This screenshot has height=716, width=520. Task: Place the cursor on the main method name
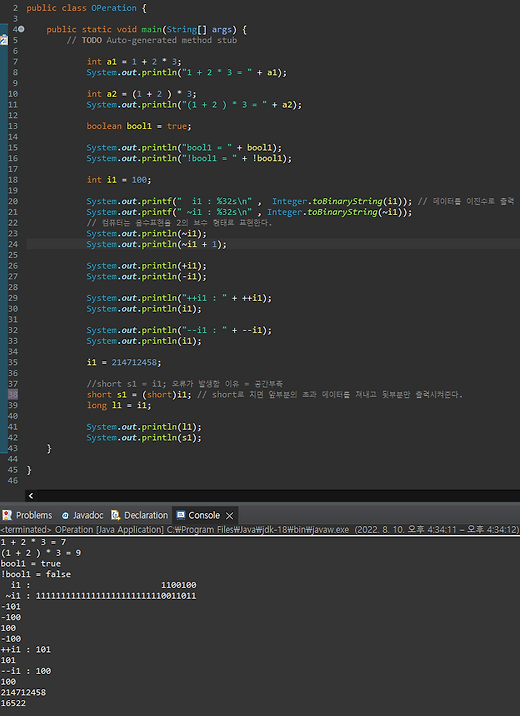151,29
